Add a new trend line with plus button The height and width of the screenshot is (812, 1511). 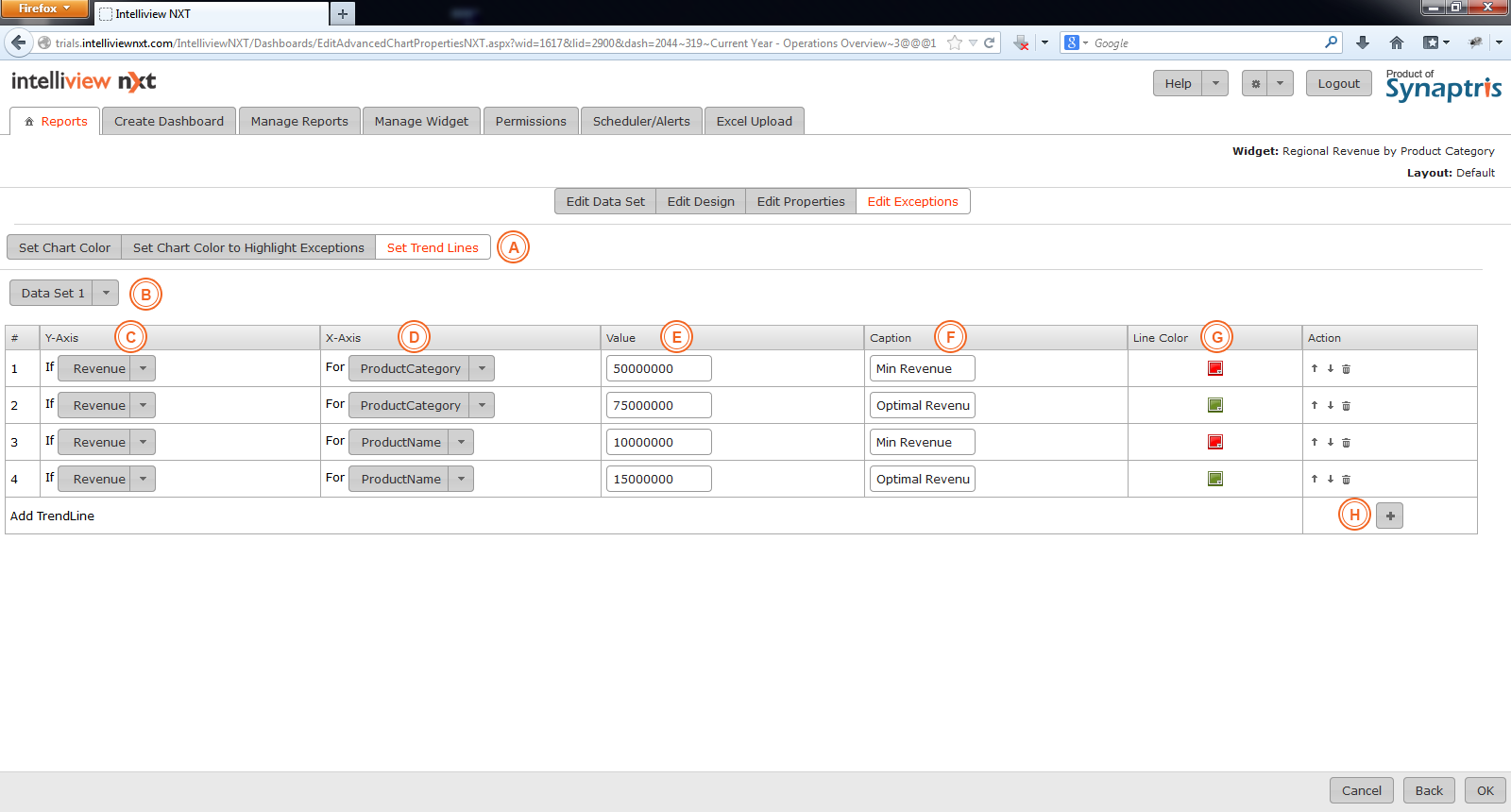1389,516
